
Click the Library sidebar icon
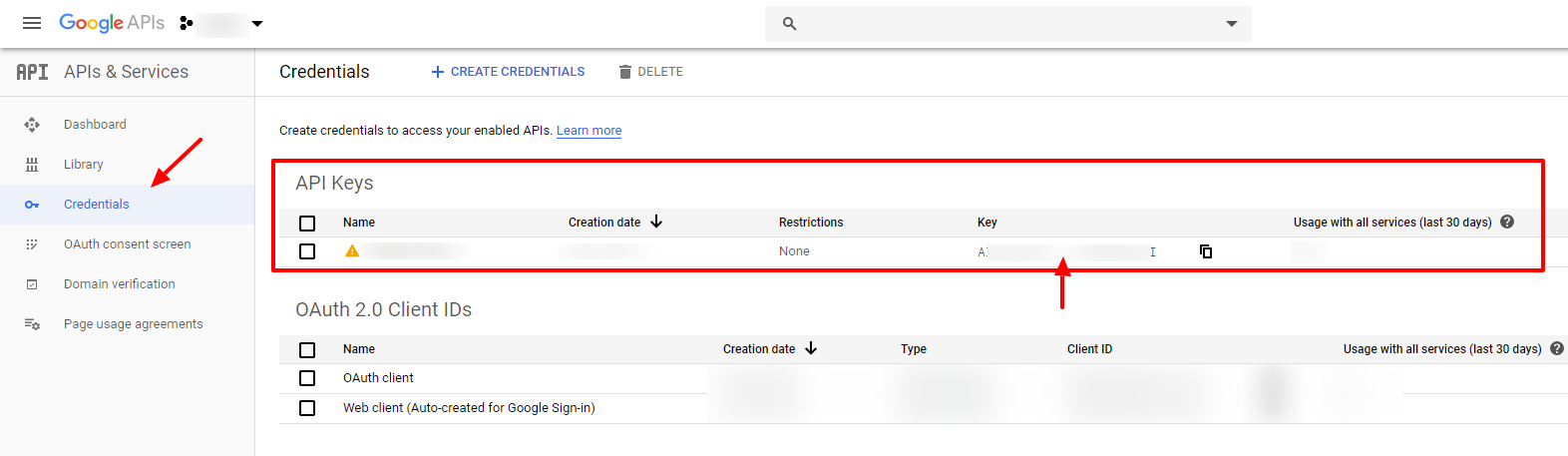32,165
